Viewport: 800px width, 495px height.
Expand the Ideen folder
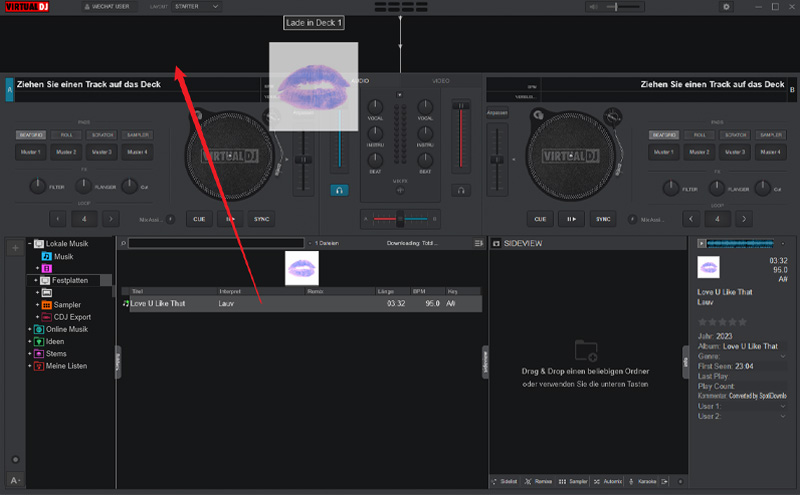[x=30, y=341]
